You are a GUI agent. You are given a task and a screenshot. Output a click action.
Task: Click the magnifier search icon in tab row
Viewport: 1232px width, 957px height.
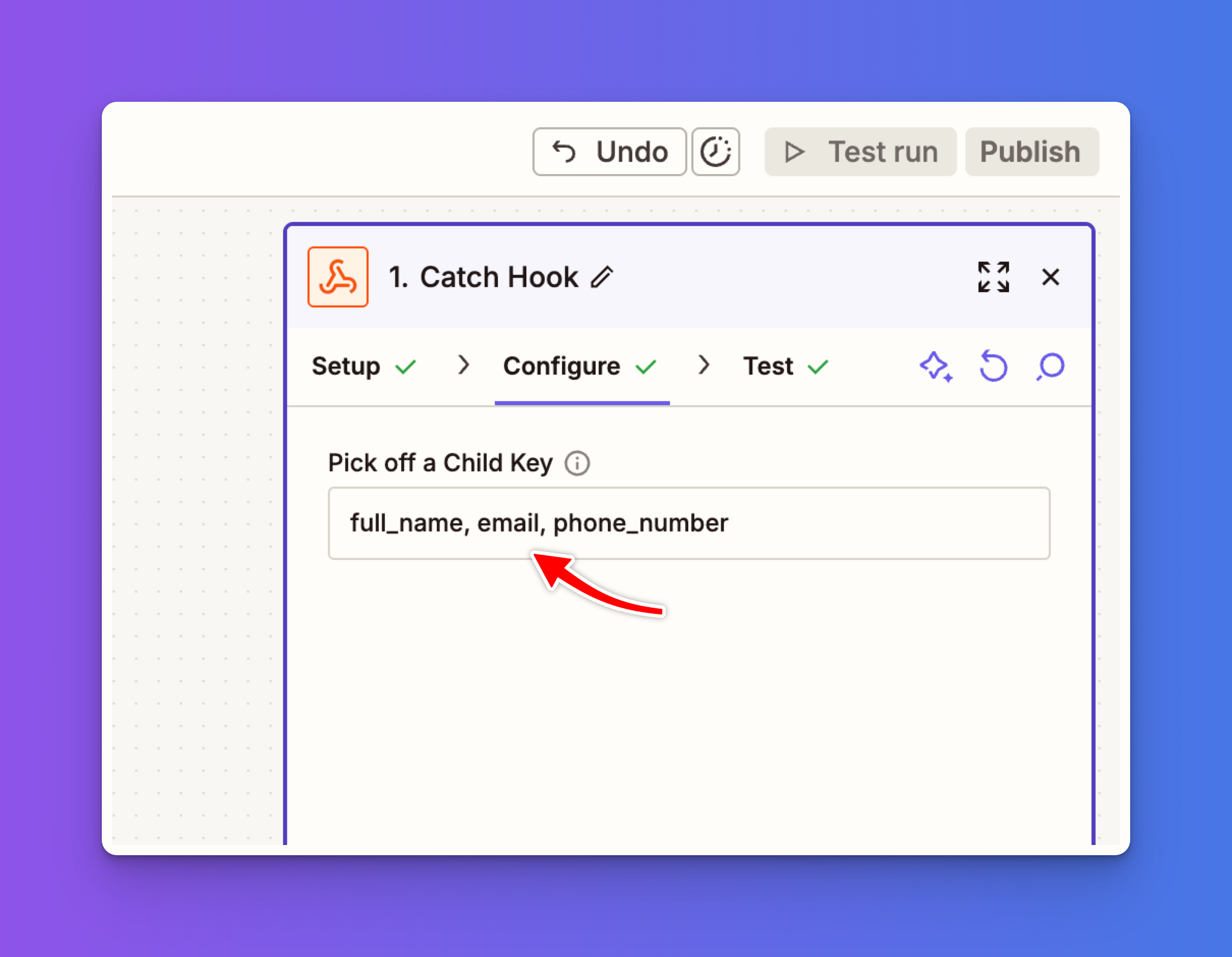coord(1050,367)
